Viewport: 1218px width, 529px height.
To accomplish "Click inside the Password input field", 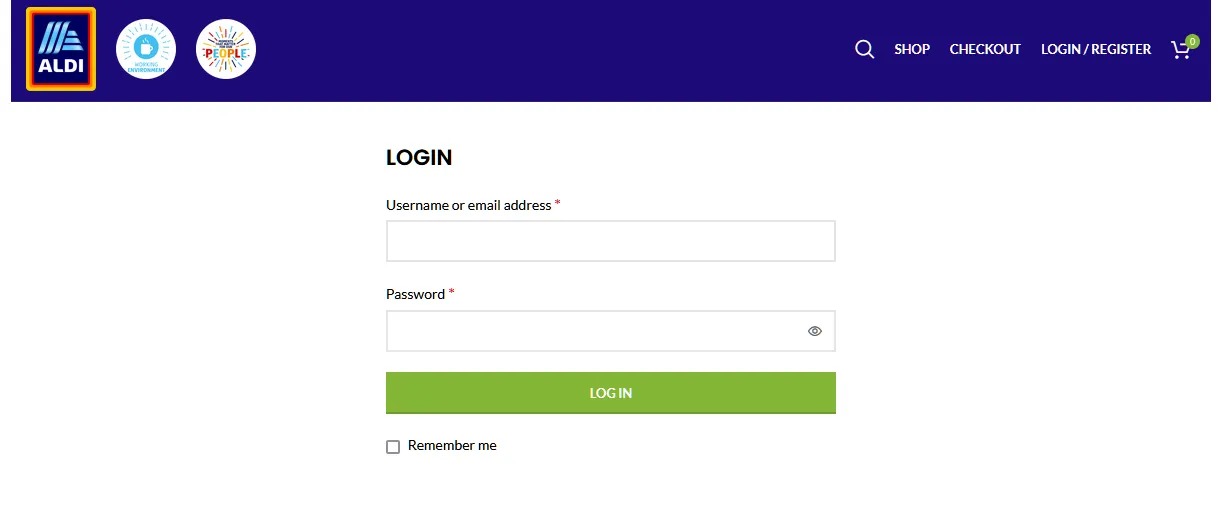I will [x=595, y=331].
